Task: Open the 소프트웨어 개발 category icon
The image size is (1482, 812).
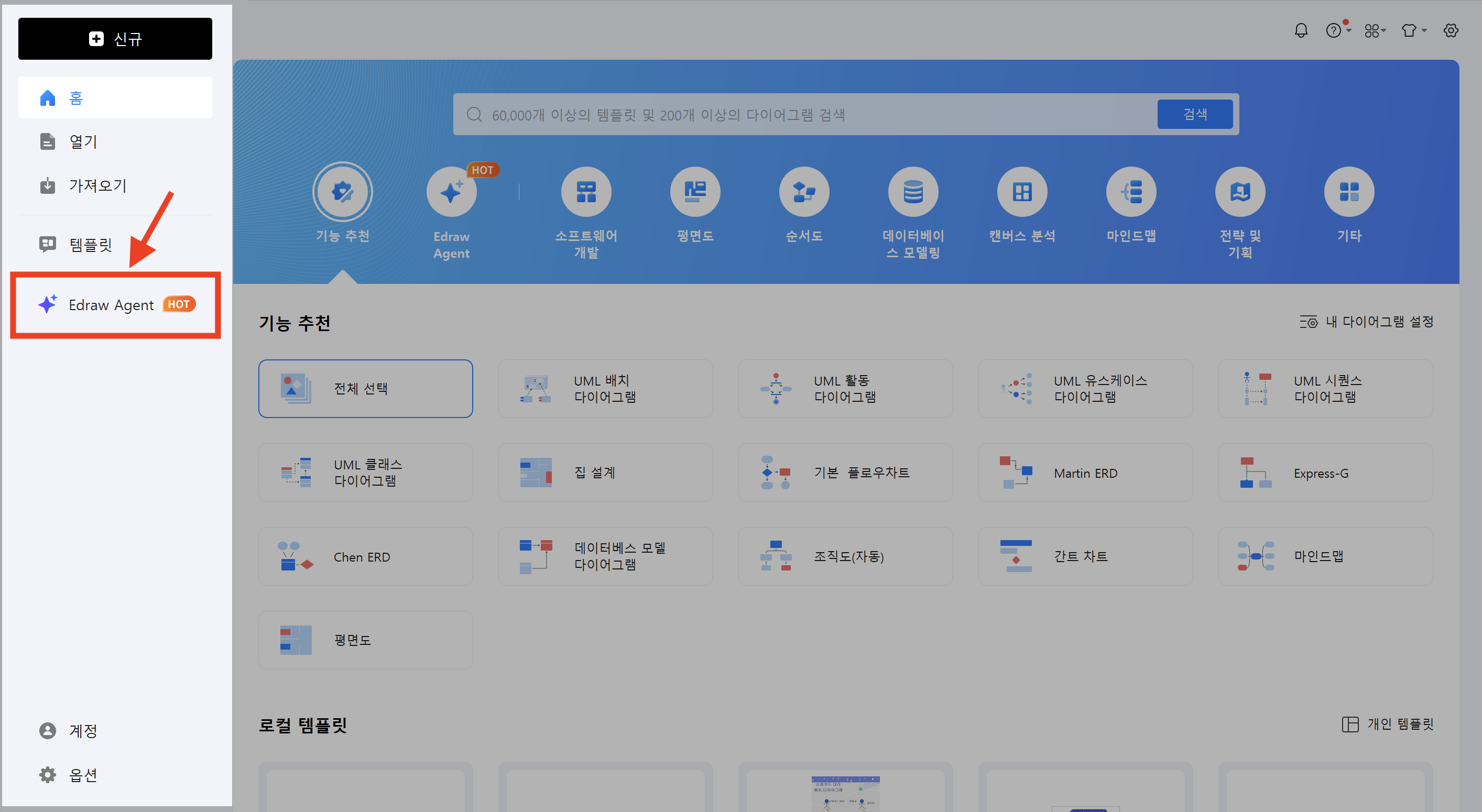Action: pos(586,192)
